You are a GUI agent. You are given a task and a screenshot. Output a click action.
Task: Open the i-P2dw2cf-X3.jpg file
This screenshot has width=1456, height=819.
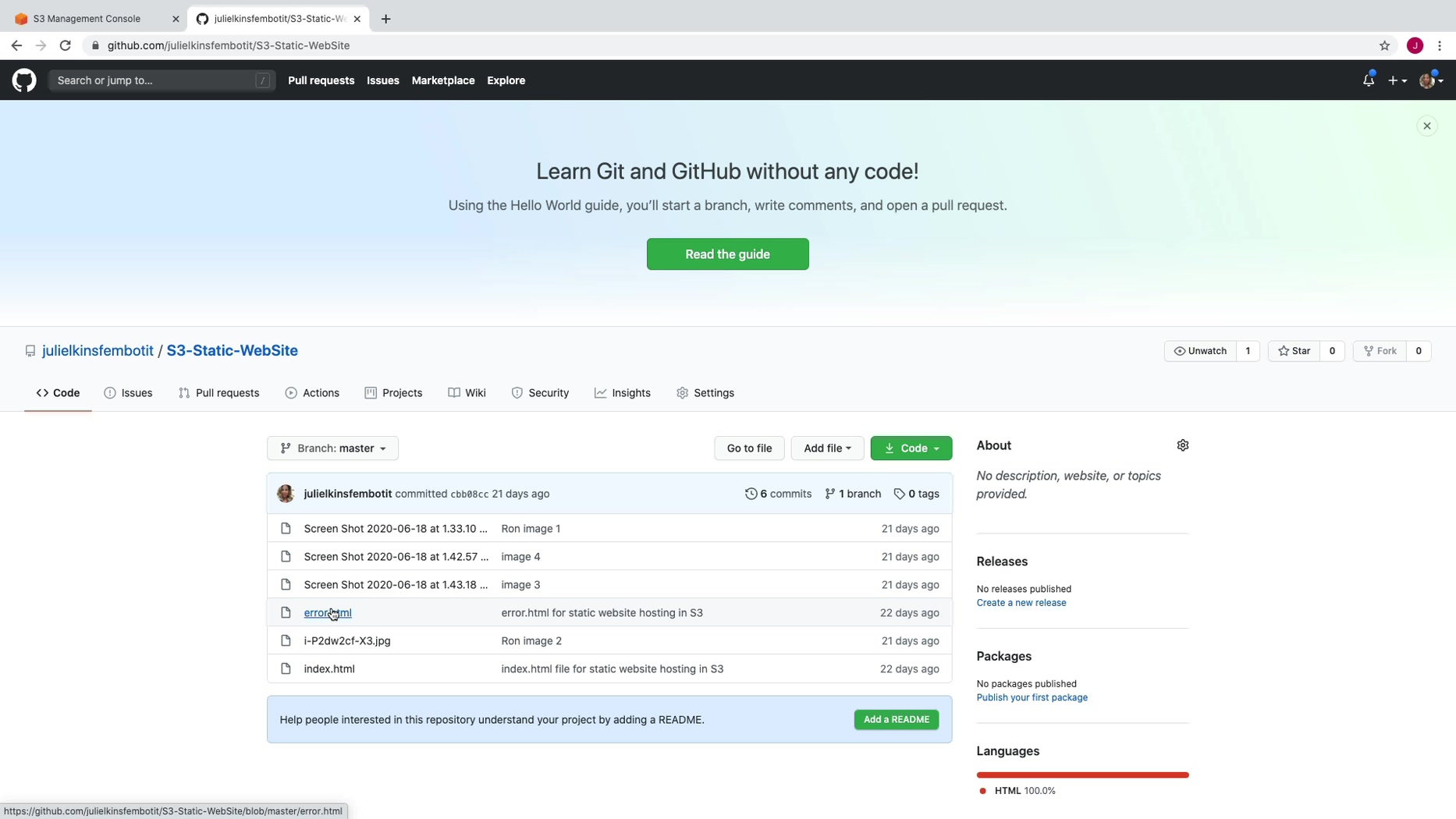click(x=347, y=641)
